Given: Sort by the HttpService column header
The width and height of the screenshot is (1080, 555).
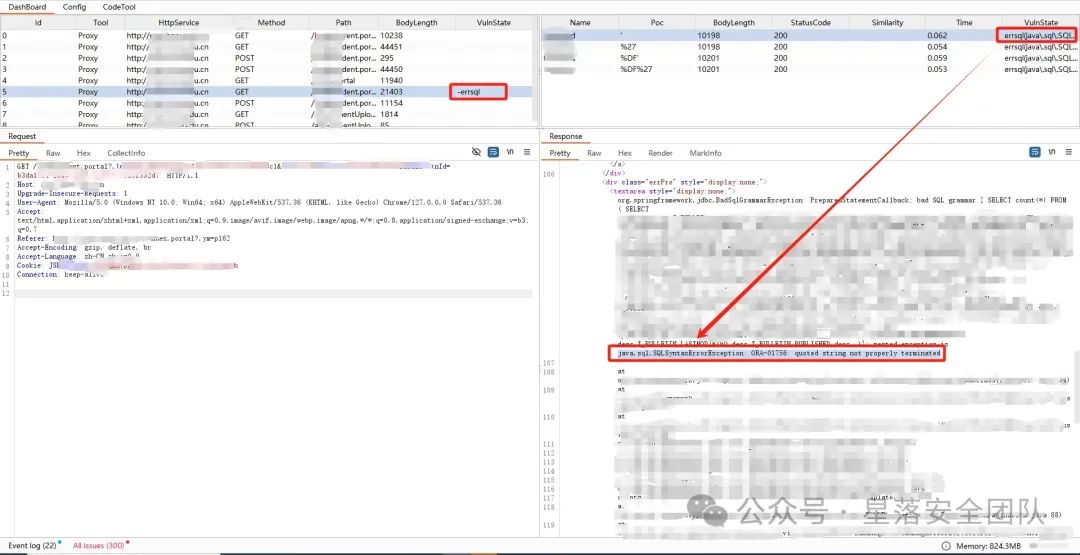Looking at the screenshot, I should pos(178,23).
